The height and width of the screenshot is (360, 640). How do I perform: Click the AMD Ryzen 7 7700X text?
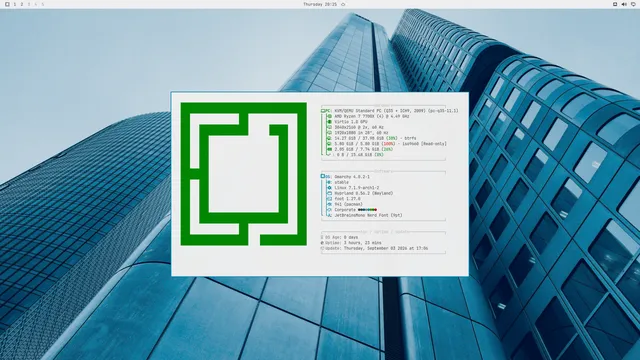tap(372, 116)
